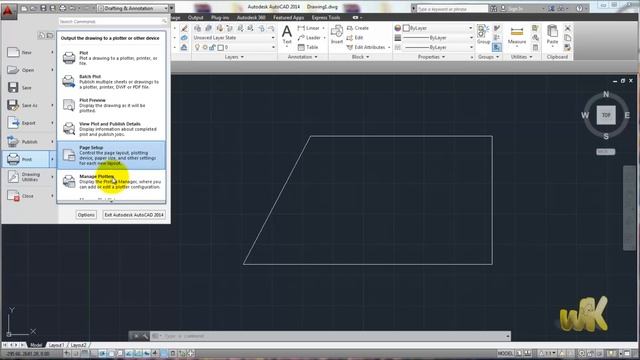This screenshot has height=360, width=640.
Task: Choose View Plot and Publish Details
Action: coord(111,129)
